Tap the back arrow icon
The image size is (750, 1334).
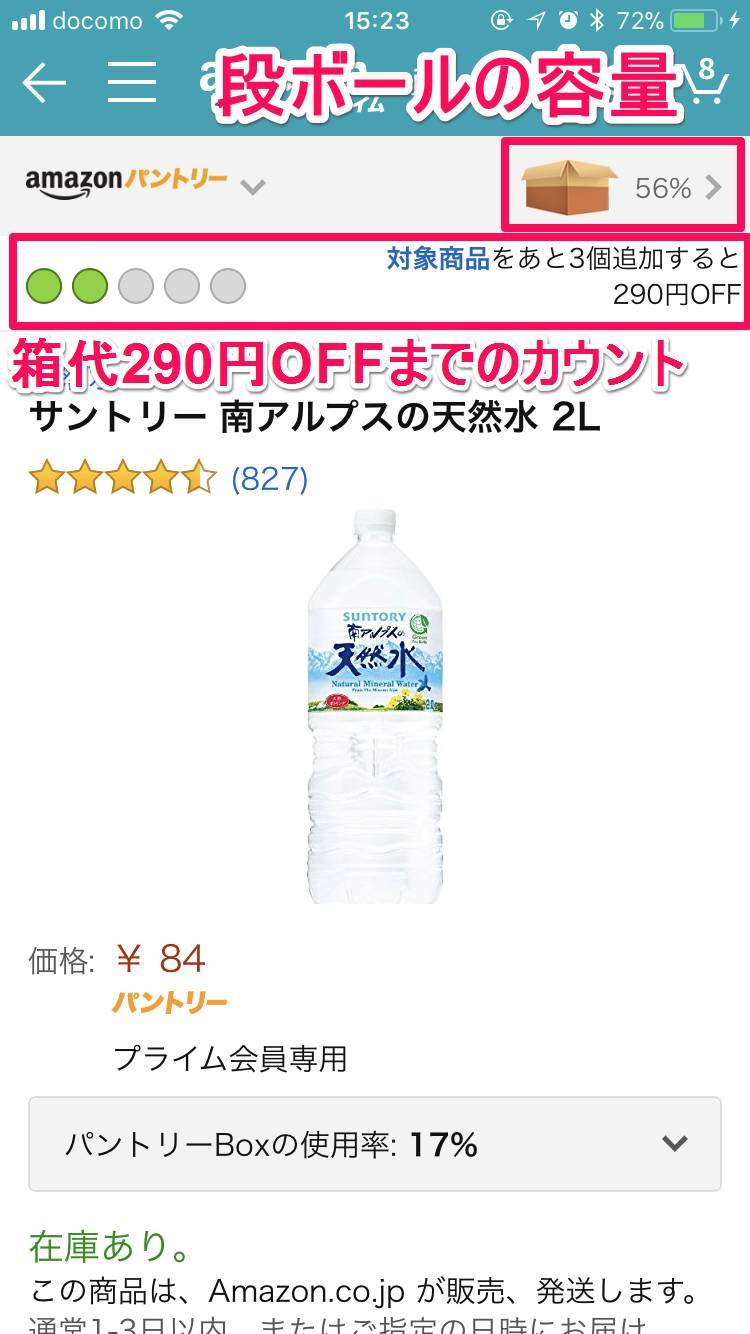[x=44, y=83]
